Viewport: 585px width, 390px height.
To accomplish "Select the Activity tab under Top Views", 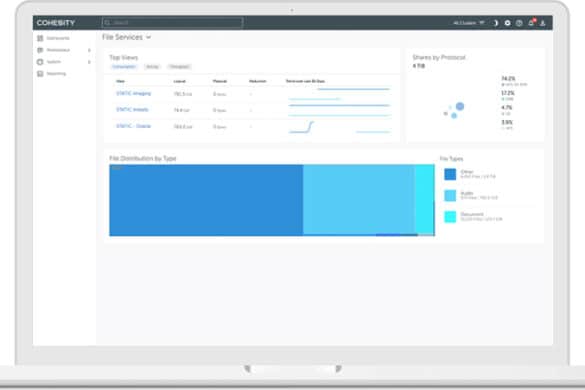I will tap(152, 66).
